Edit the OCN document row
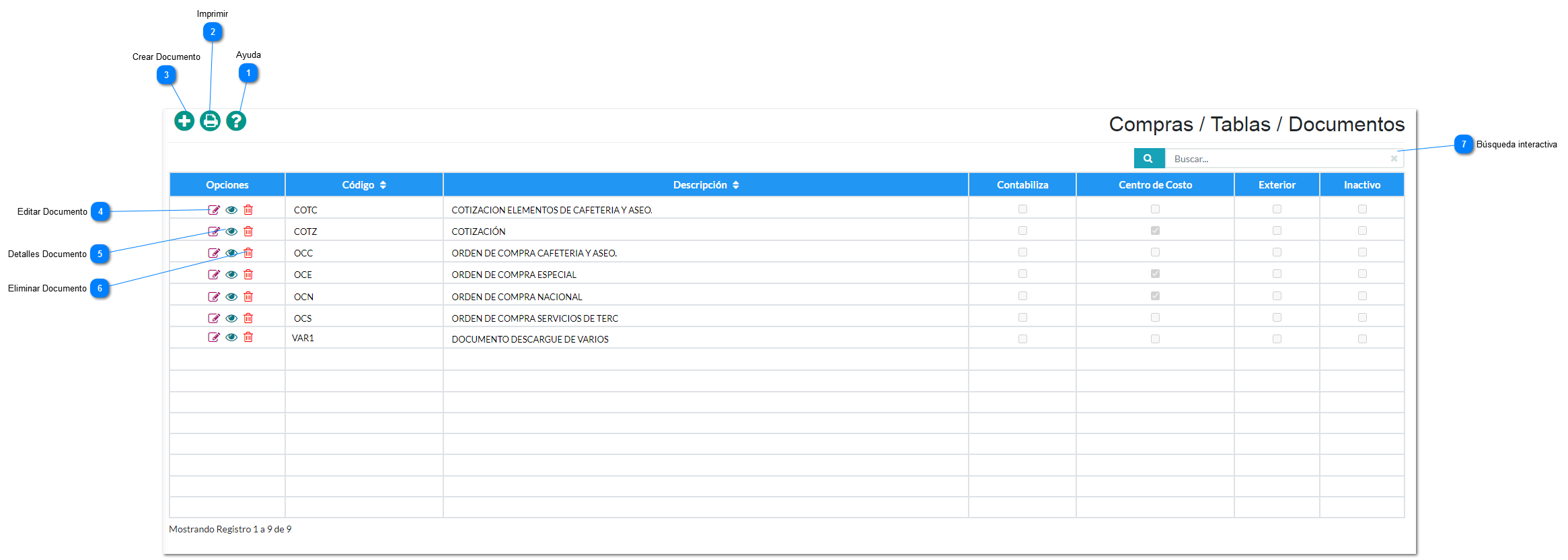Screen dimensions: 1568x560 click(x=214, y=297)
